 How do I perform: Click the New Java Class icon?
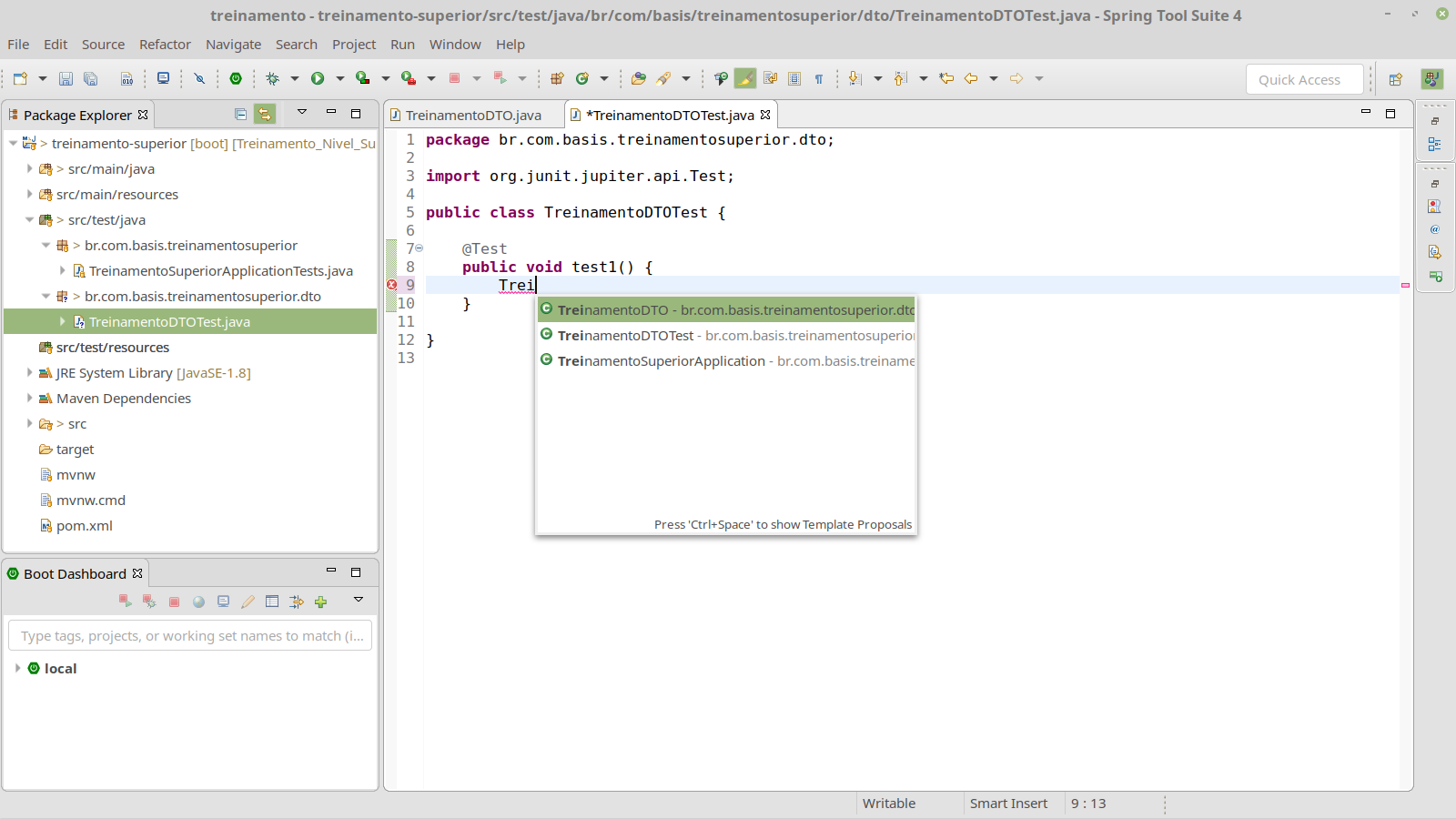tap(582, 79)
